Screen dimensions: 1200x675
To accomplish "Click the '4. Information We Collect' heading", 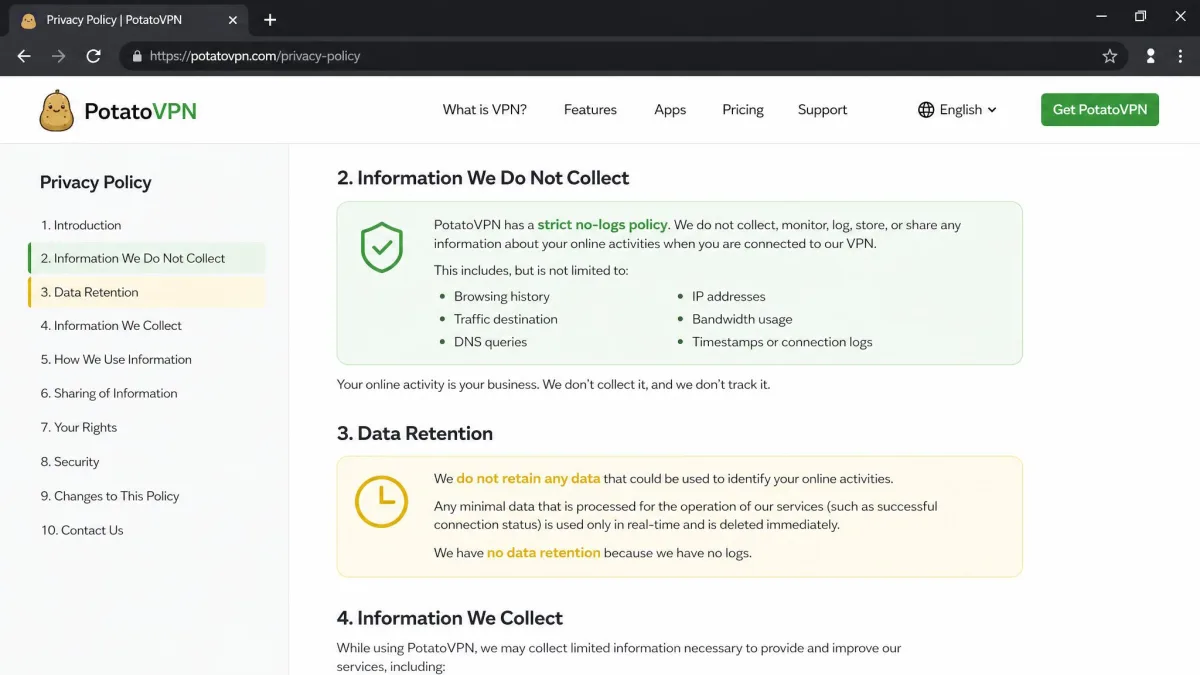I will click(450, 618).
